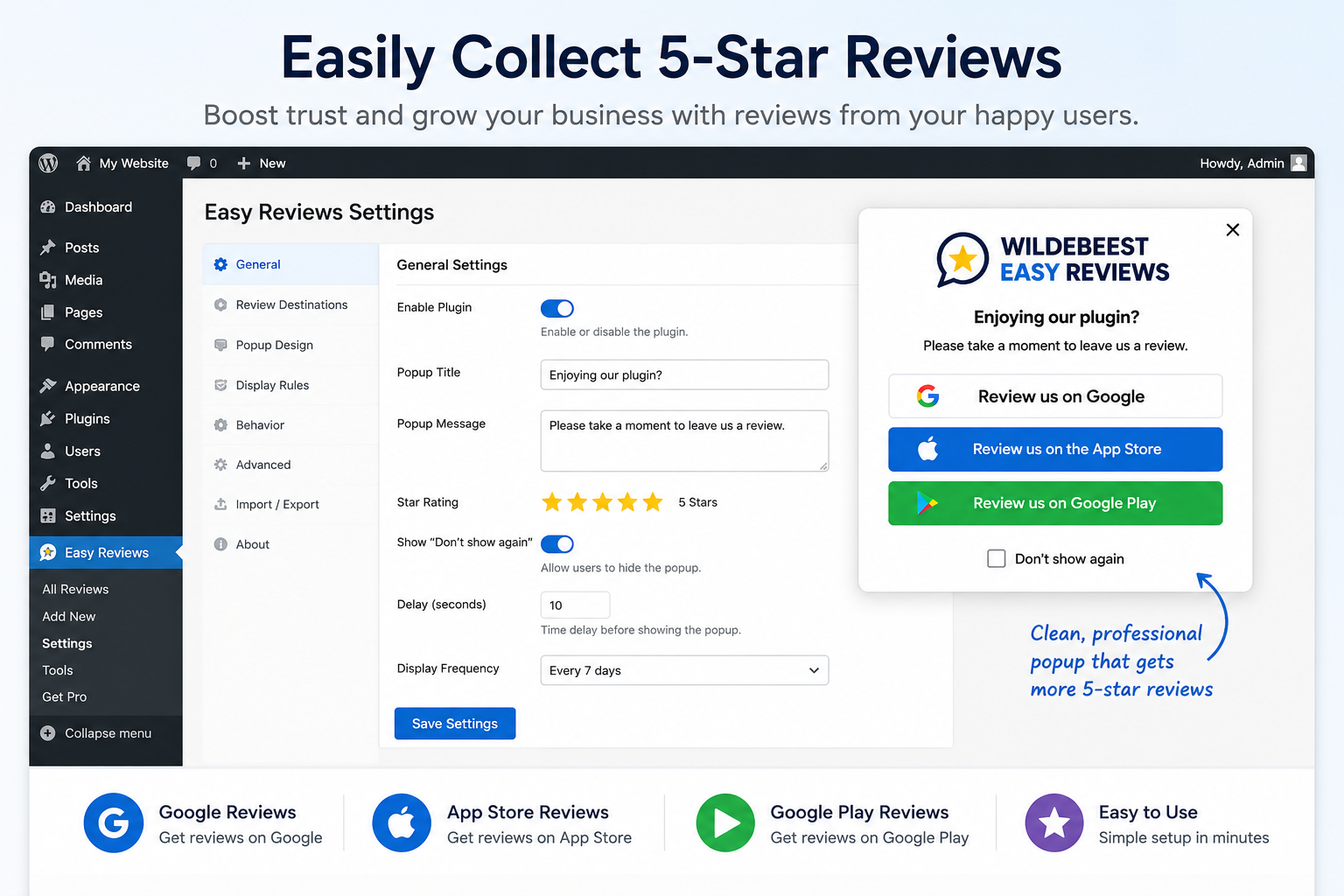Click the Popup Design icon

point(220,345)
